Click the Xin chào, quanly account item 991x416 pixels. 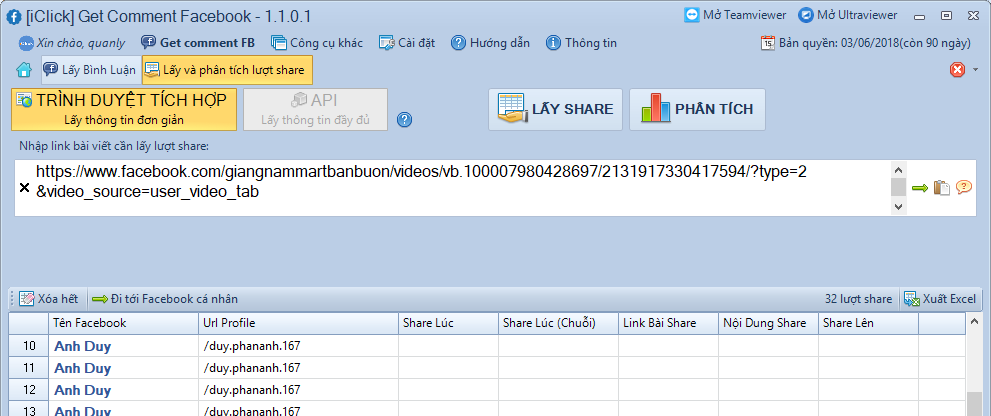click(x=71, y=43)
